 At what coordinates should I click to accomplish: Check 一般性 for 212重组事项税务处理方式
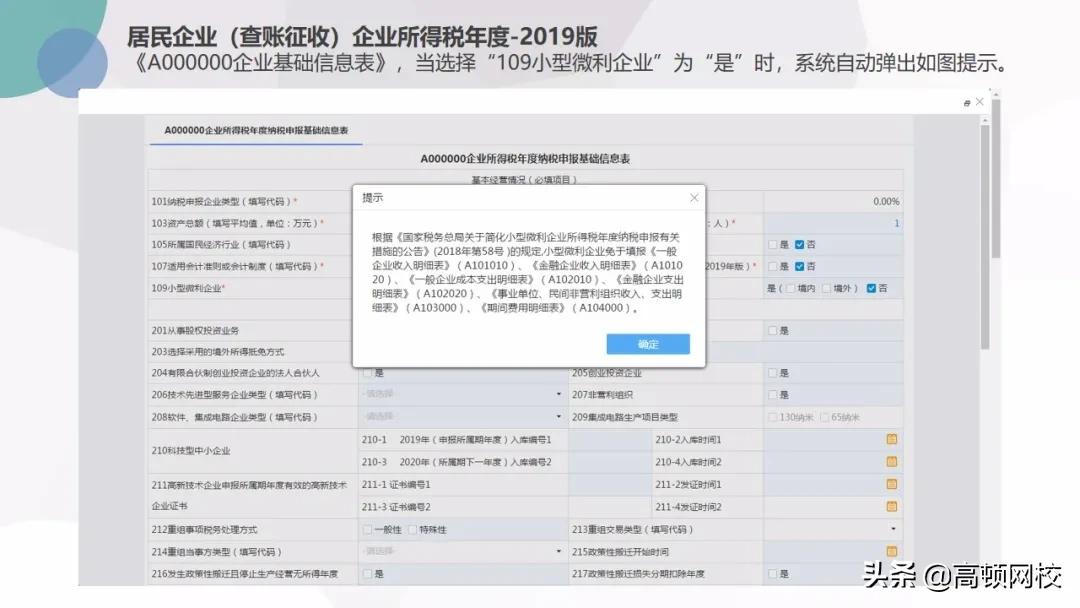[369, 529]
